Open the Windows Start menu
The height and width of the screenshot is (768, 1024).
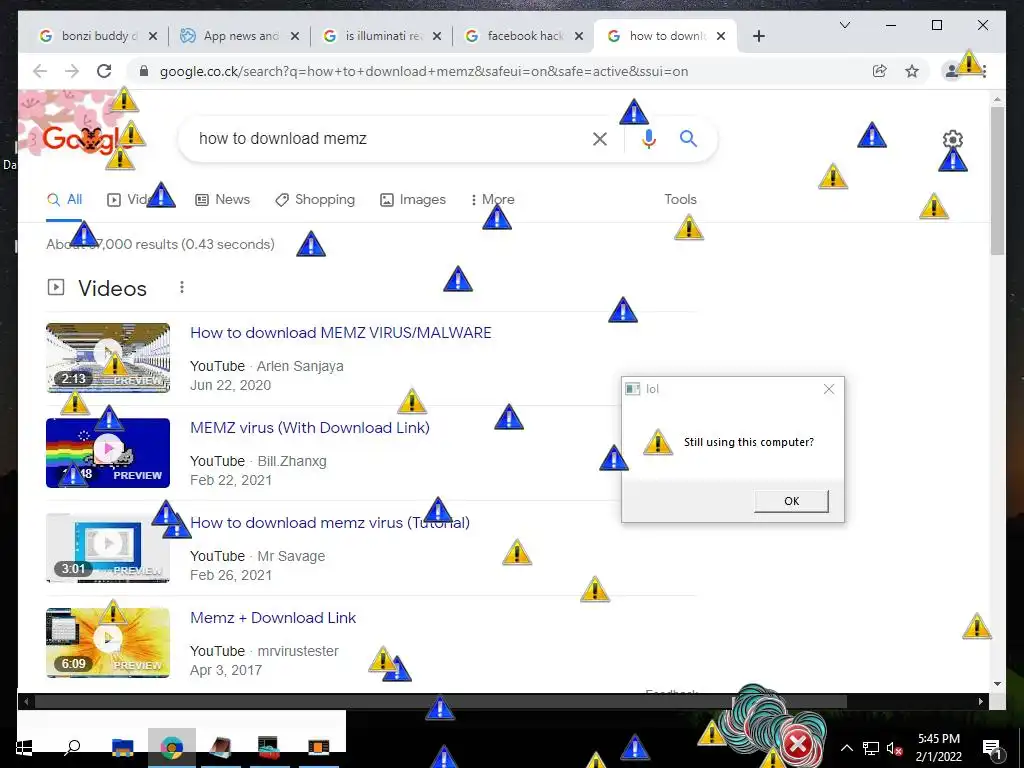(x=24, y=747)
